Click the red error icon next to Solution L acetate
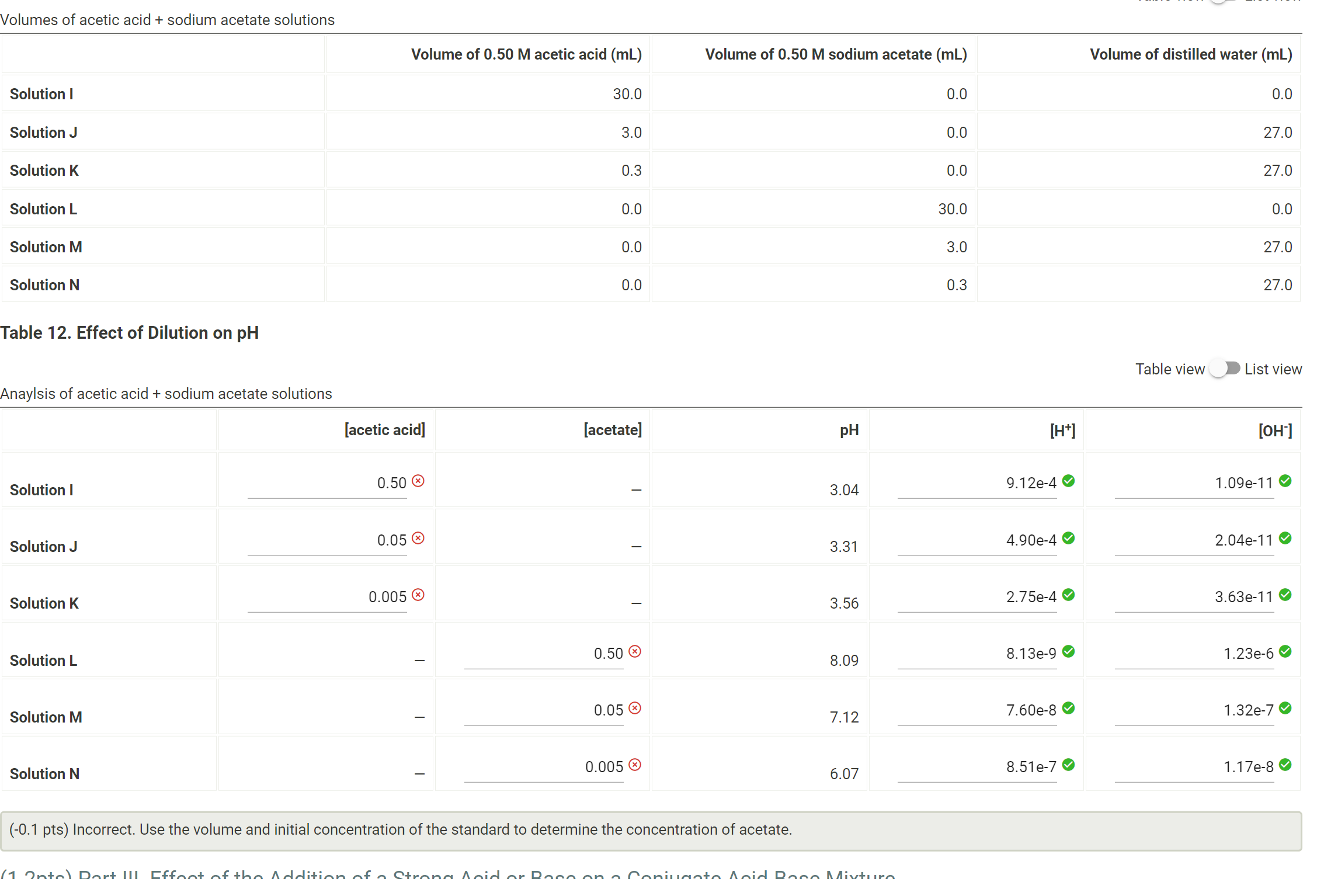Image resolution: width=1317 pixels, height=896 pixels. [x=635, y=651]
